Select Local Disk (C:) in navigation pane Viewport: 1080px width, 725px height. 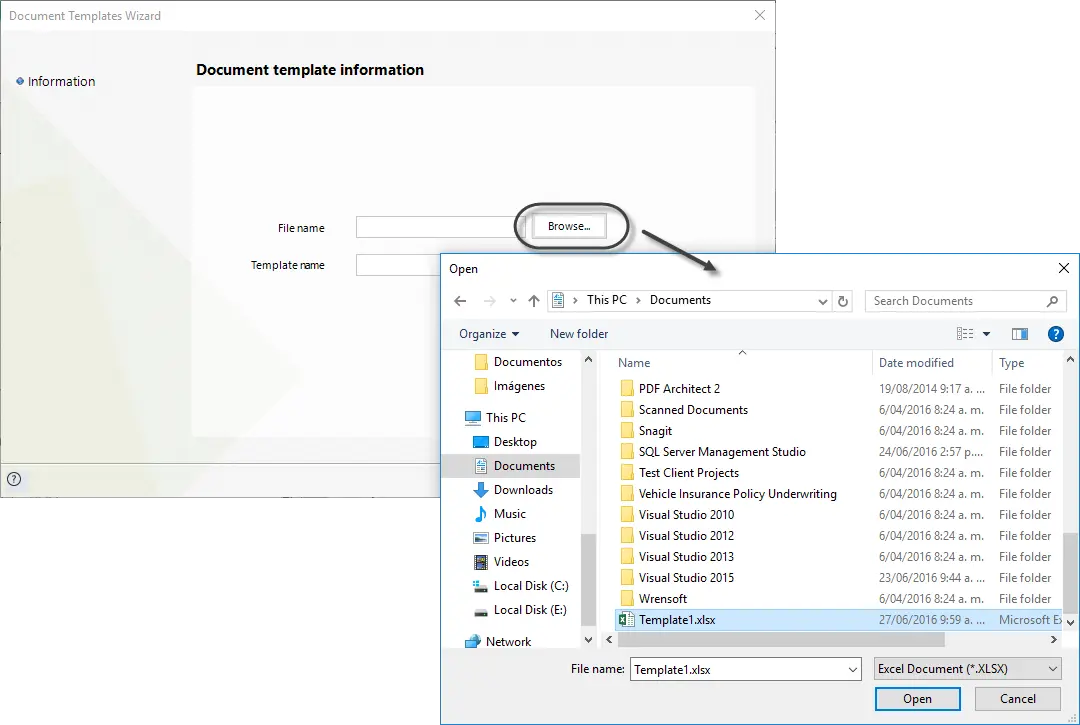pyautogui.click(x=521, y=586)
